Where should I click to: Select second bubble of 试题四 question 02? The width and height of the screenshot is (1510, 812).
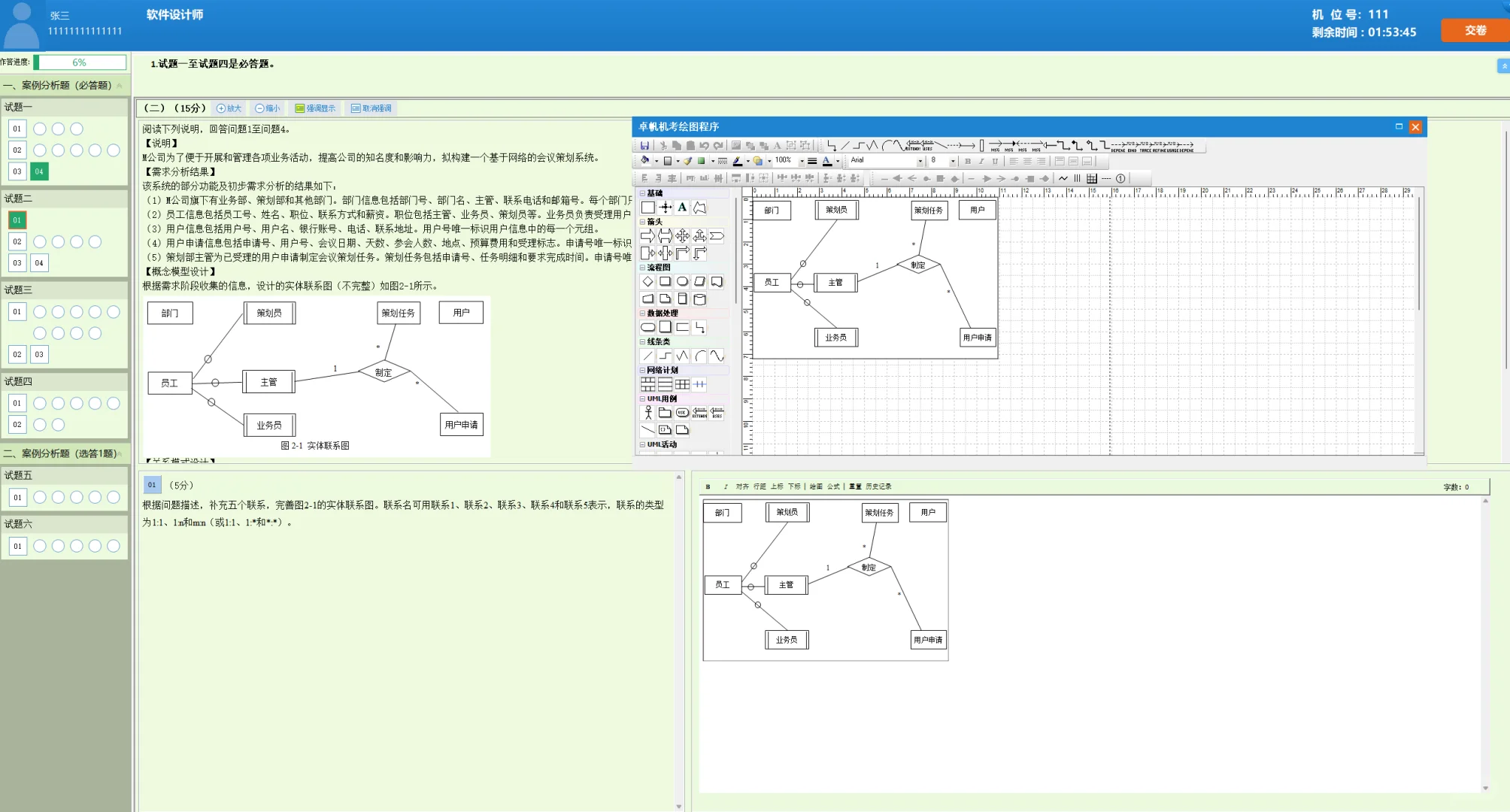coord(59,425)
